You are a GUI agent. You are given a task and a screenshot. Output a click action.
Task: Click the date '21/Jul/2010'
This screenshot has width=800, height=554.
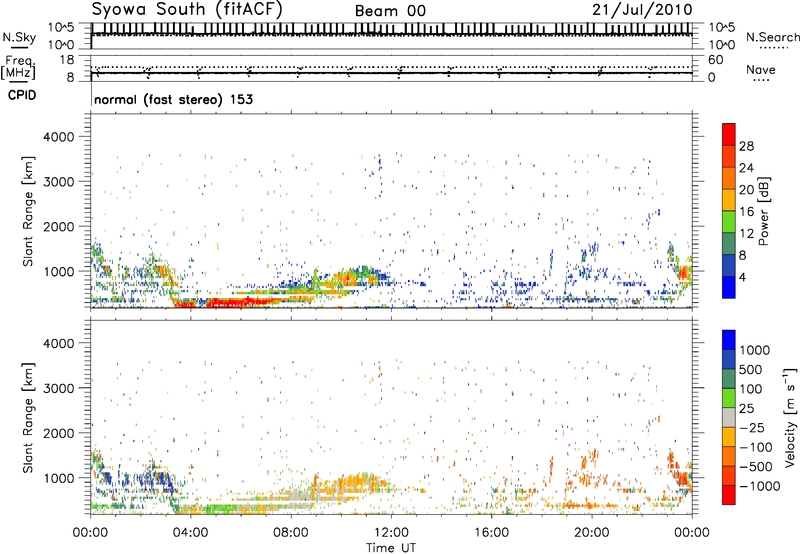tap(642, 10)
